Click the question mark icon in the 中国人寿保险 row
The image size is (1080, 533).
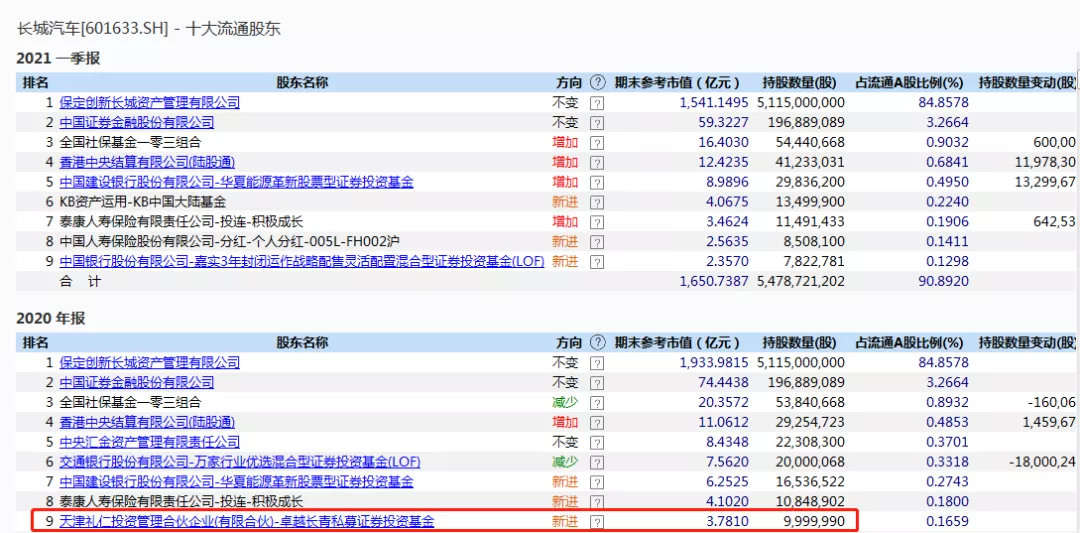pos(597,242)
